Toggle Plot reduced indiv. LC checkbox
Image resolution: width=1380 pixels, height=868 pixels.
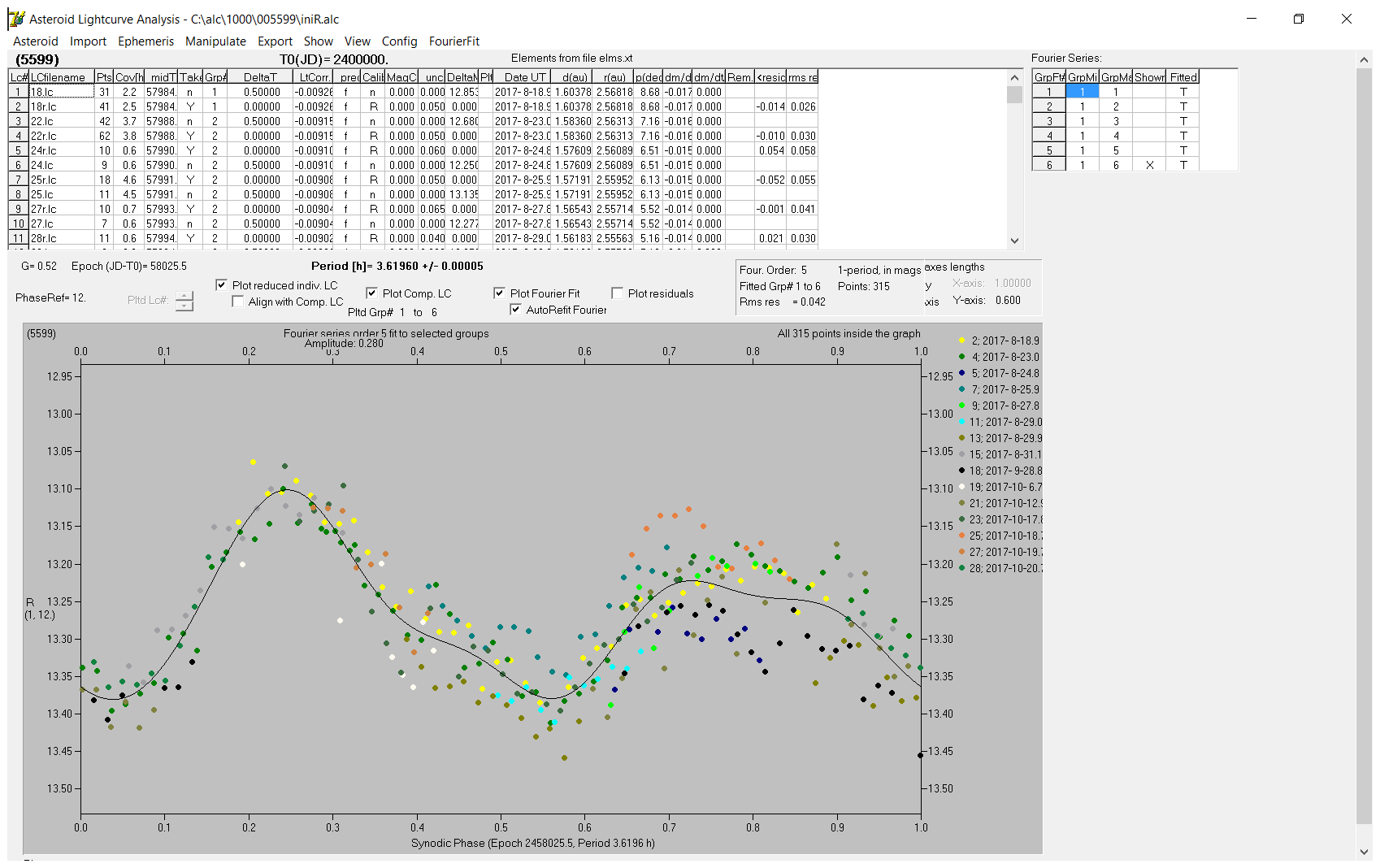point(221,285)
